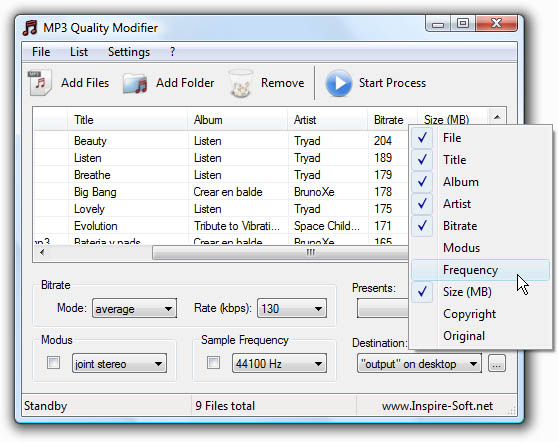Click the www.Inspire-Soft.net link

click(x=437, y=406)
